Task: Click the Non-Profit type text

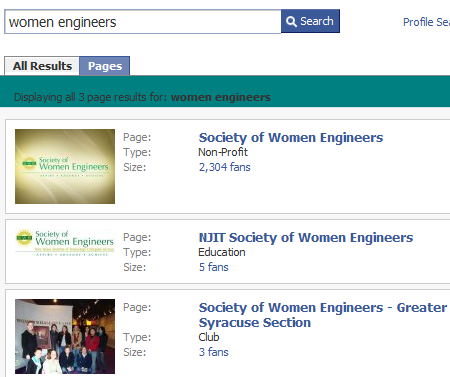Action: pos(223,152)
